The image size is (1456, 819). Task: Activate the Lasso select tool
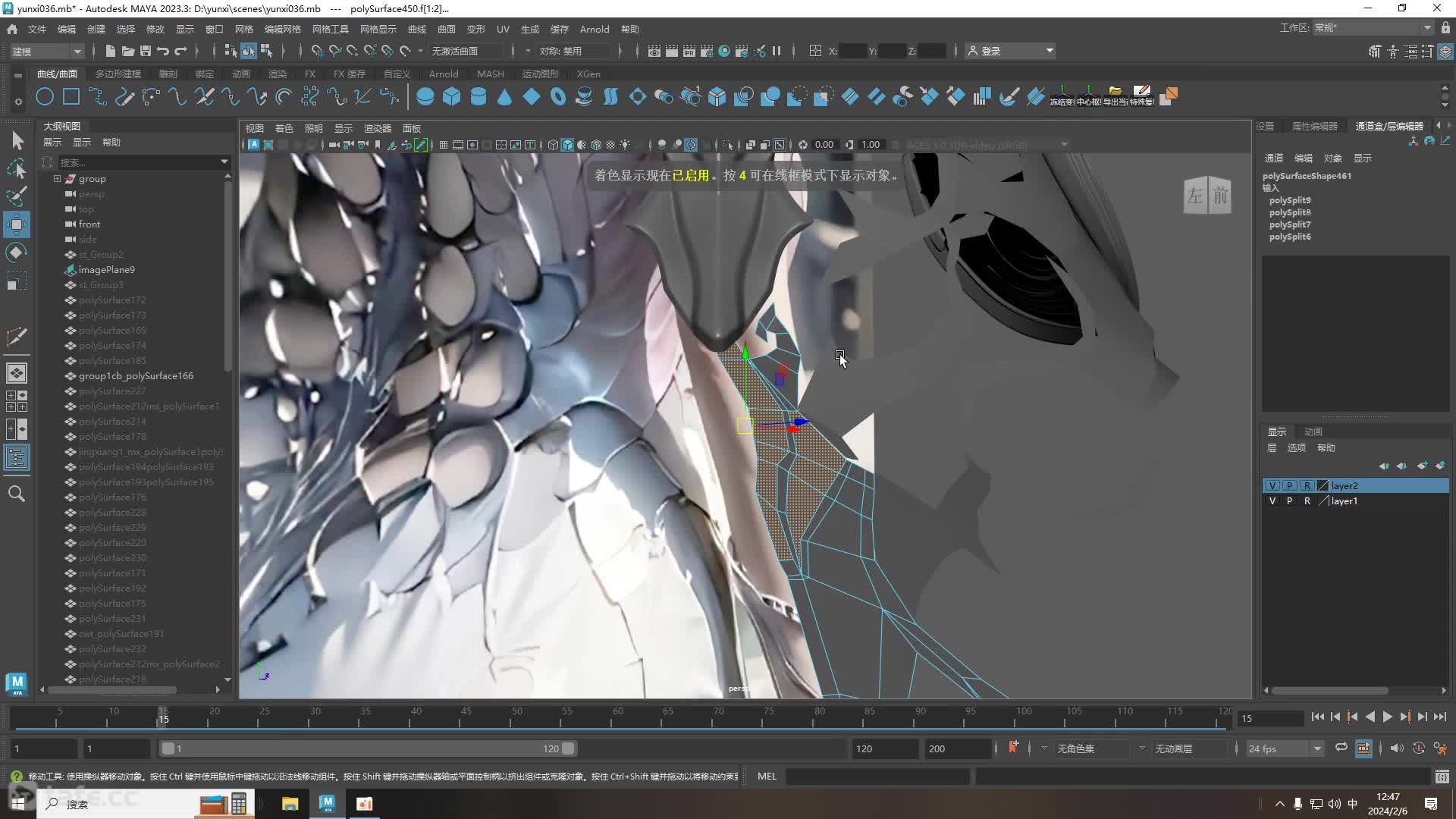click(17, 168)
